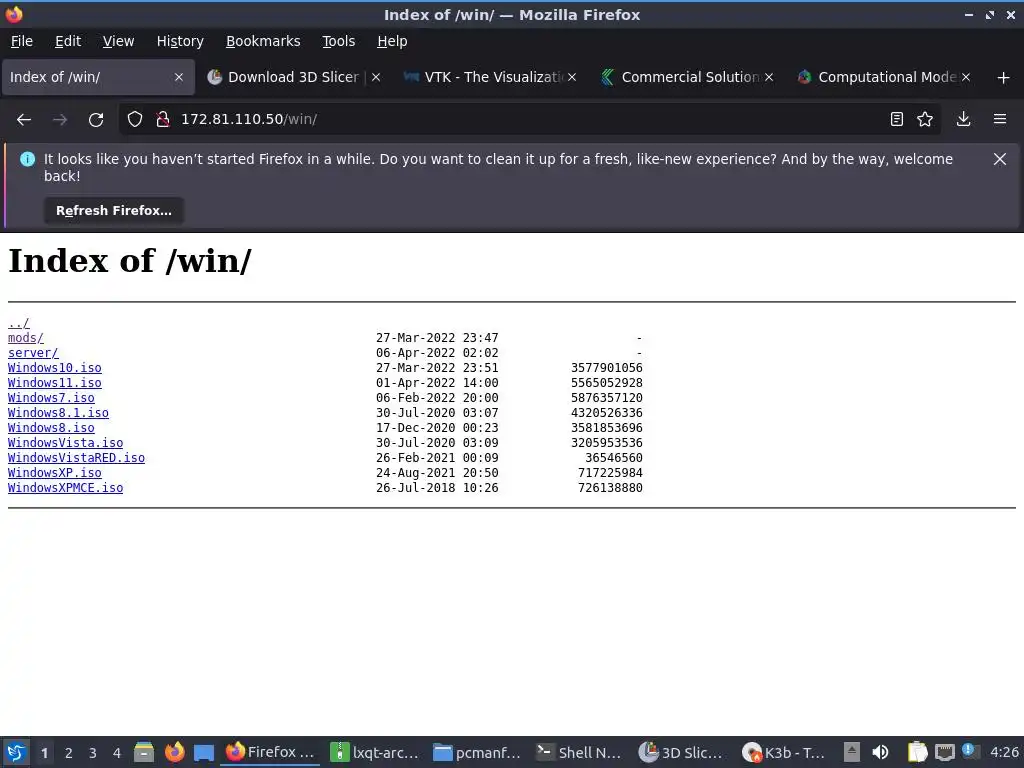Switch to virtual desktop 4
This screenshot has width=1024, height=768.
pyautogui.click(x=117, y=753)
